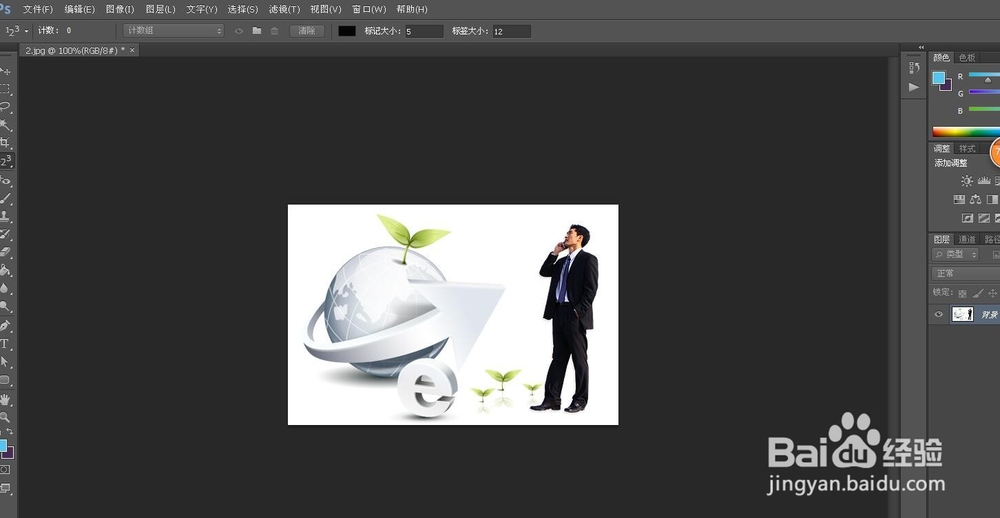1000x518 pixels.
Task: Open the count marker color swatch
Action: (x=347, y=31)
